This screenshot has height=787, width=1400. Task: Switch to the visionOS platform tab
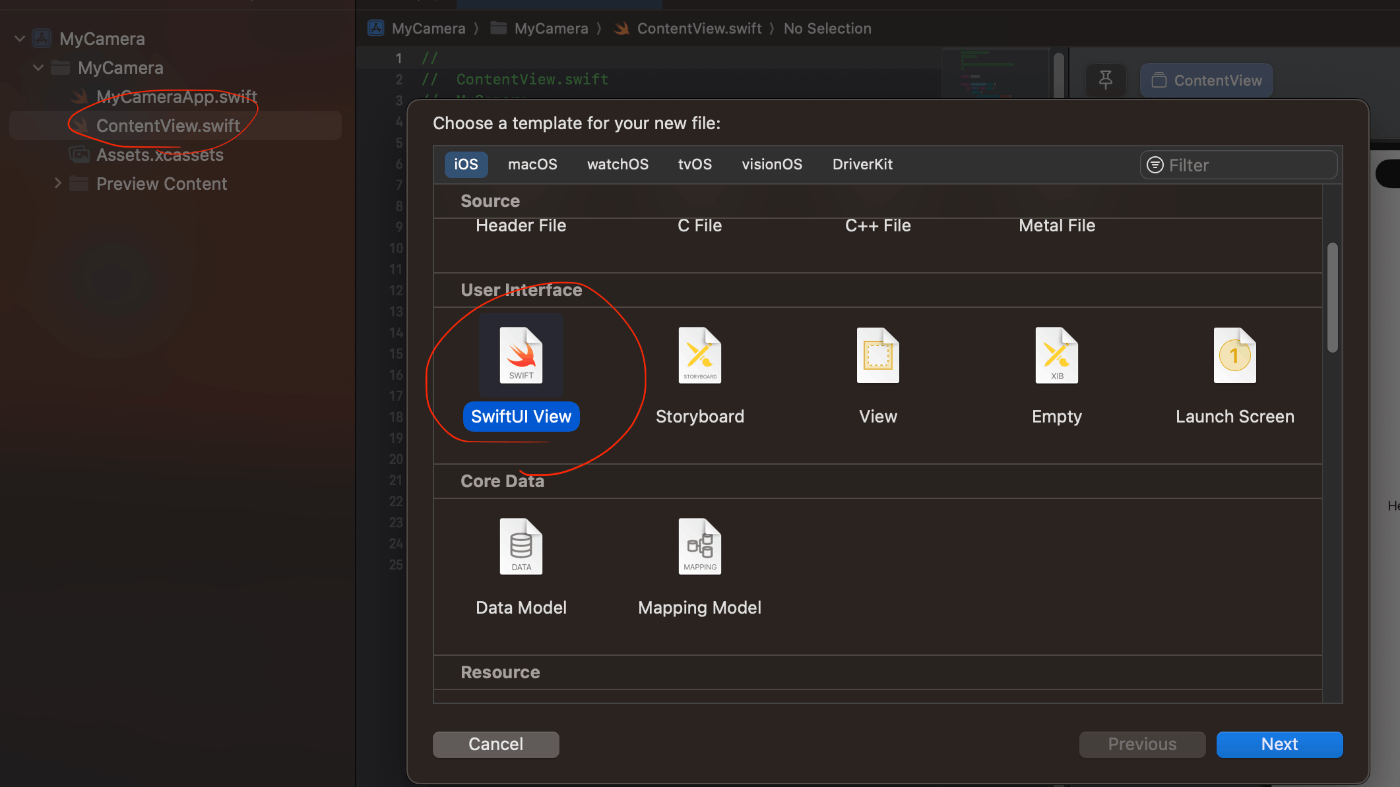pos(772,164)
